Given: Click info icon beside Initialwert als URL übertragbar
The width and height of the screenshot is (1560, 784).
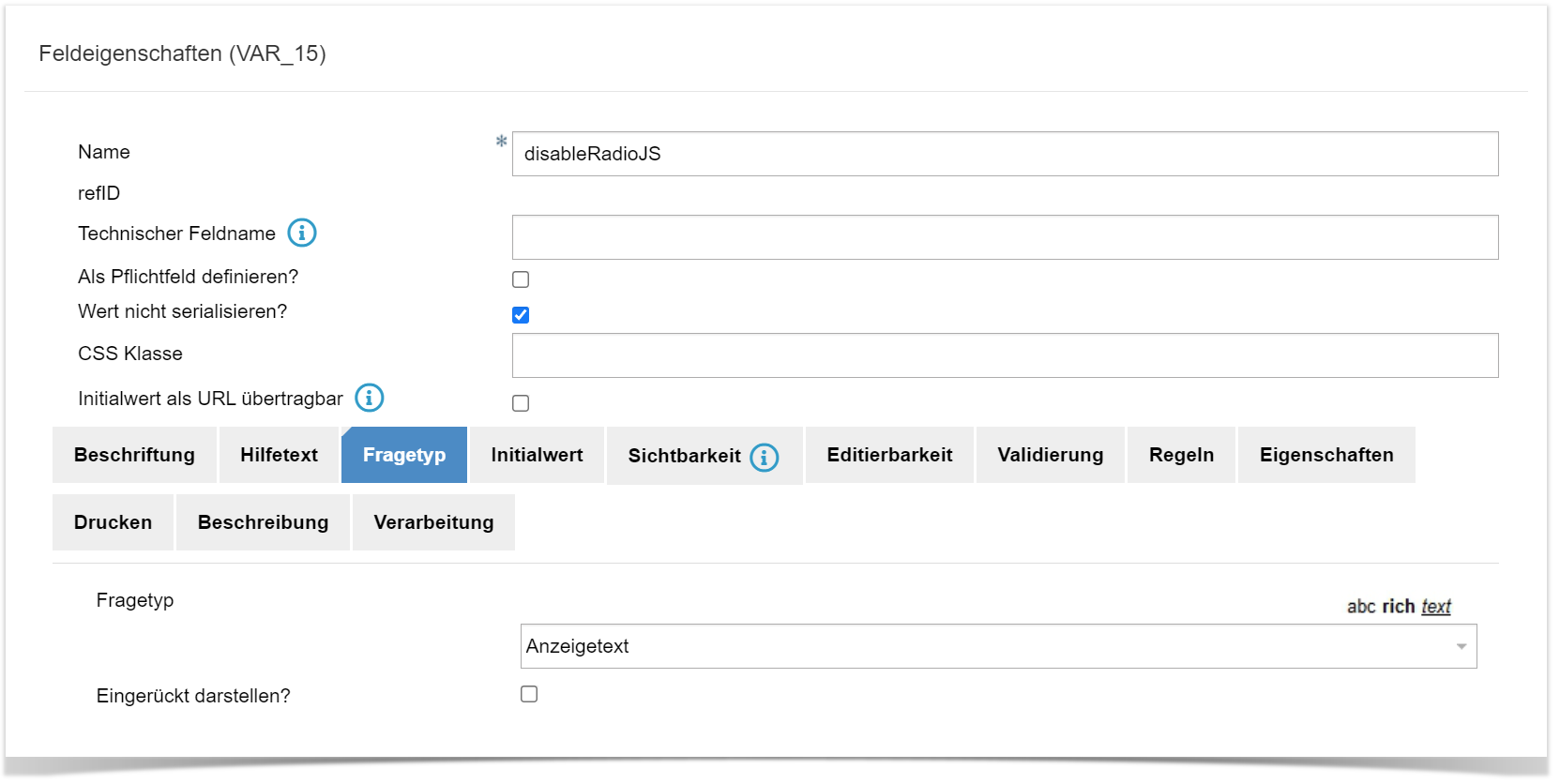Looking at the screenshot, I should click(369, 398).
